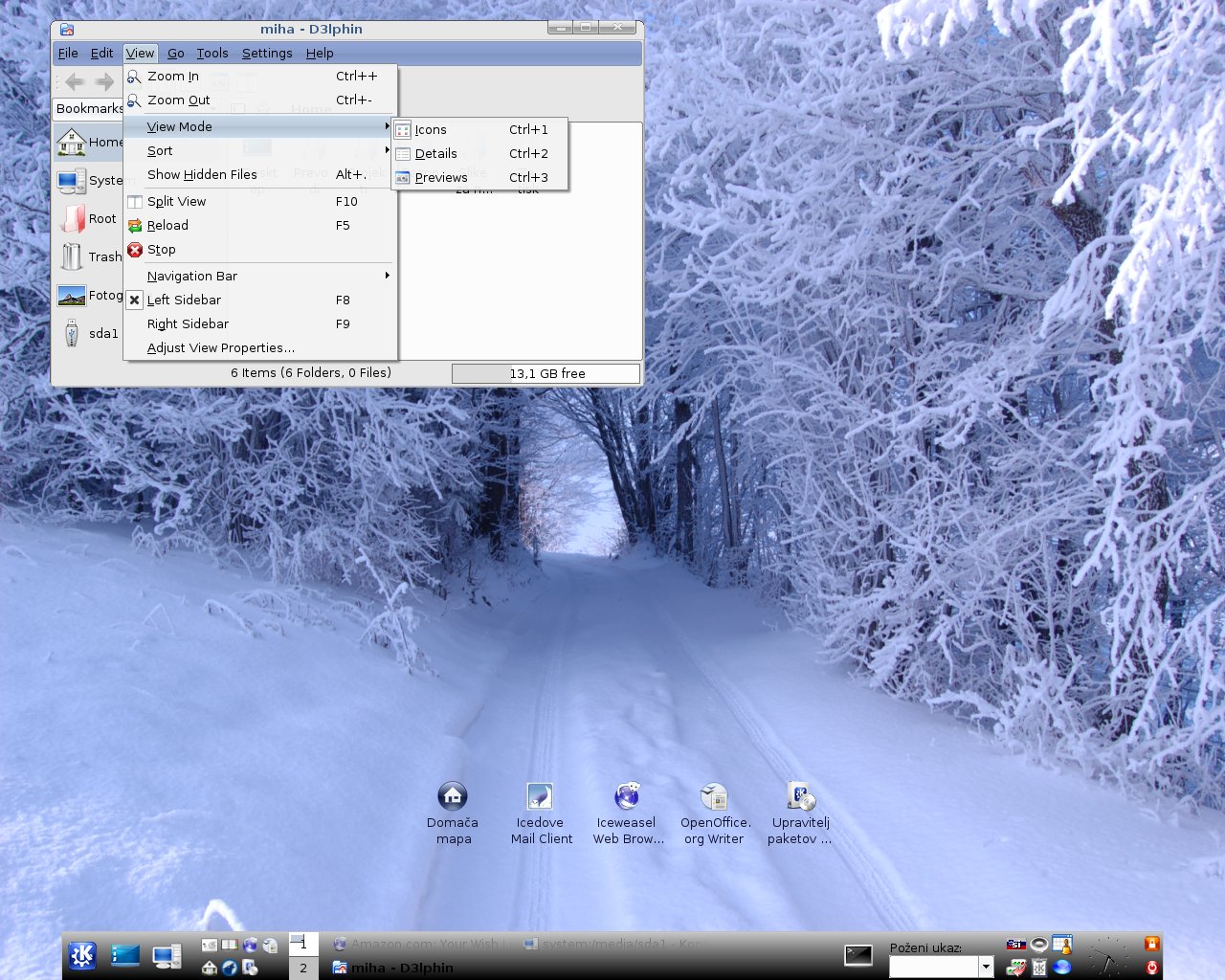Click the System bookmark in sidebar
The image size is (1225, 980).
tap(90, 181)
